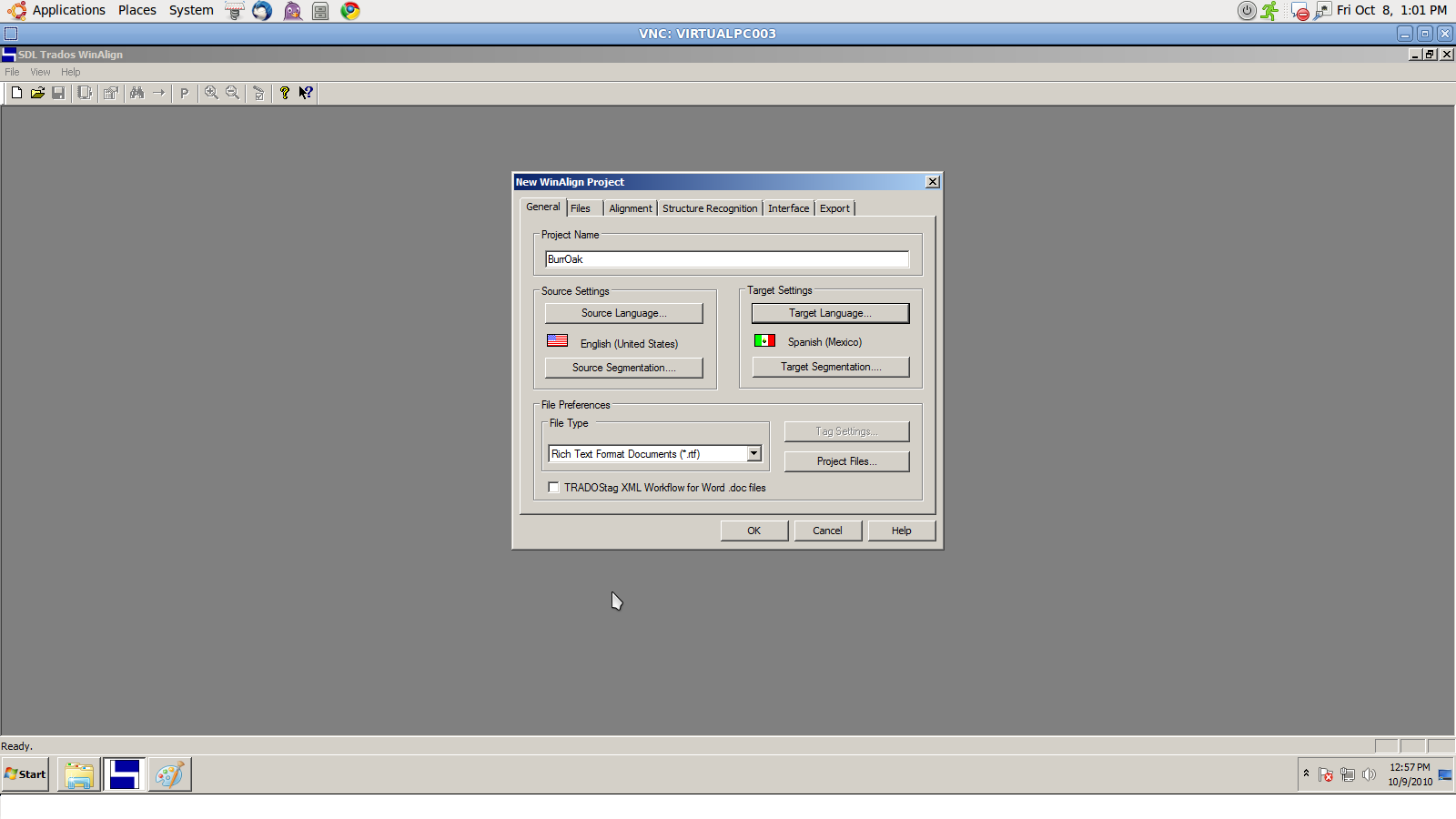
Task: Click the checklist pencil toolbar icon
Action: pyautogui.click(x=258, y=93)
